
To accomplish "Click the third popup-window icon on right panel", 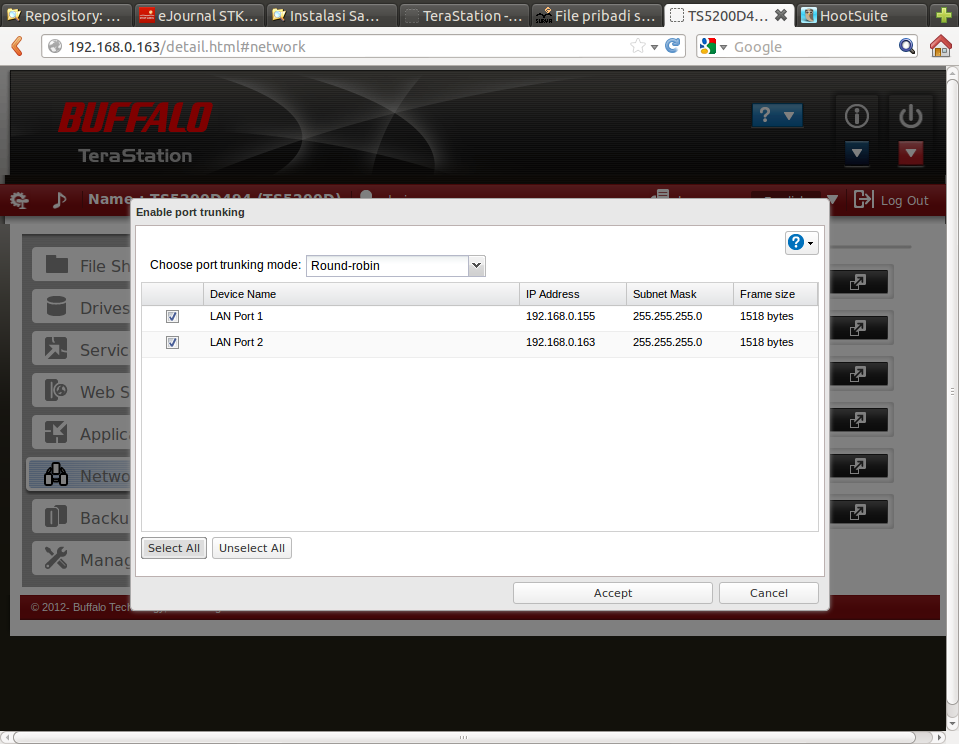I will (857, 374).
